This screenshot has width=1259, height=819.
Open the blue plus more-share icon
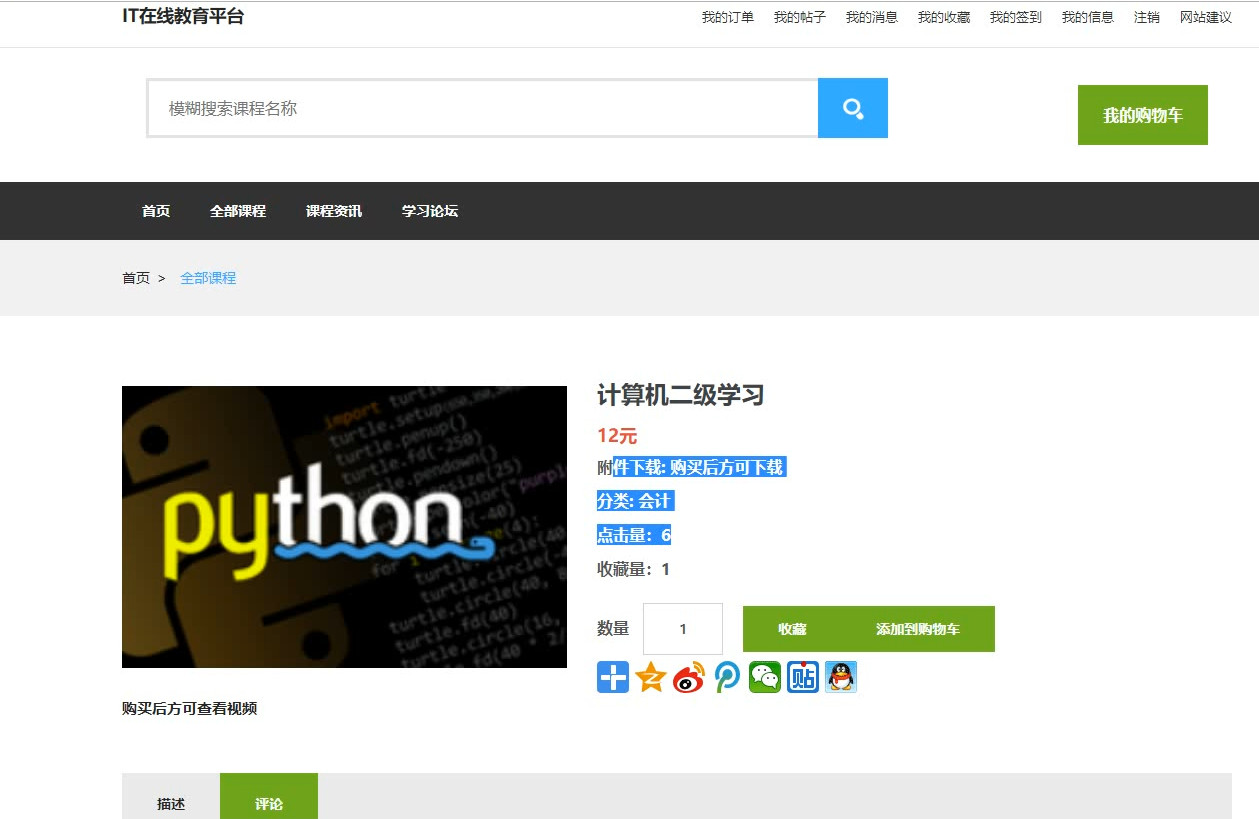613,677
